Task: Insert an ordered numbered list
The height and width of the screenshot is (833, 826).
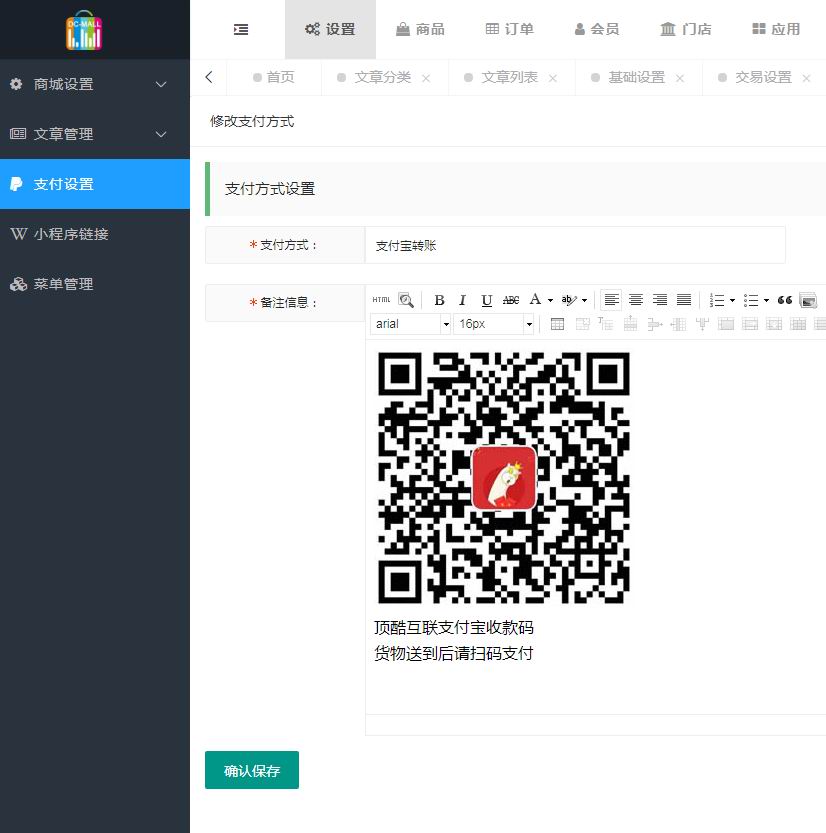Action: (x=717, y=301)
